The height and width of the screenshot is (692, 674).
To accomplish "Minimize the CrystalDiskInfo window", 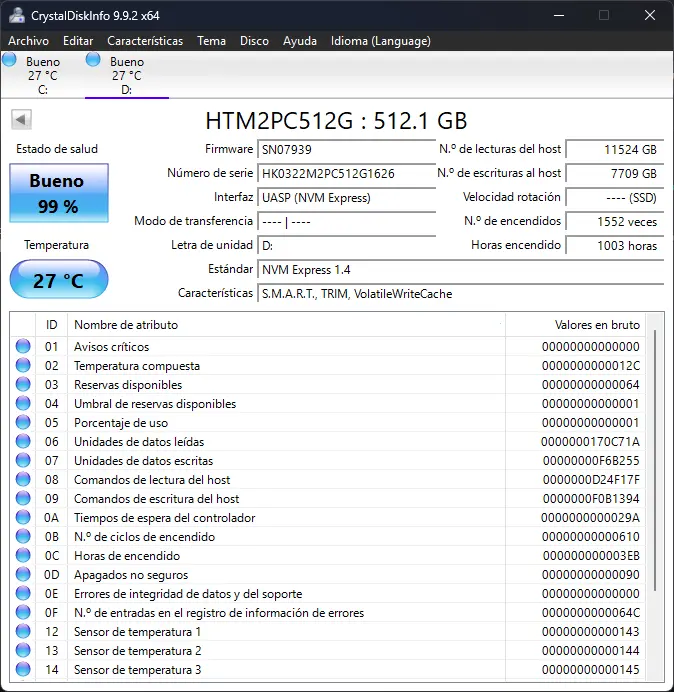I will point(559,15).
